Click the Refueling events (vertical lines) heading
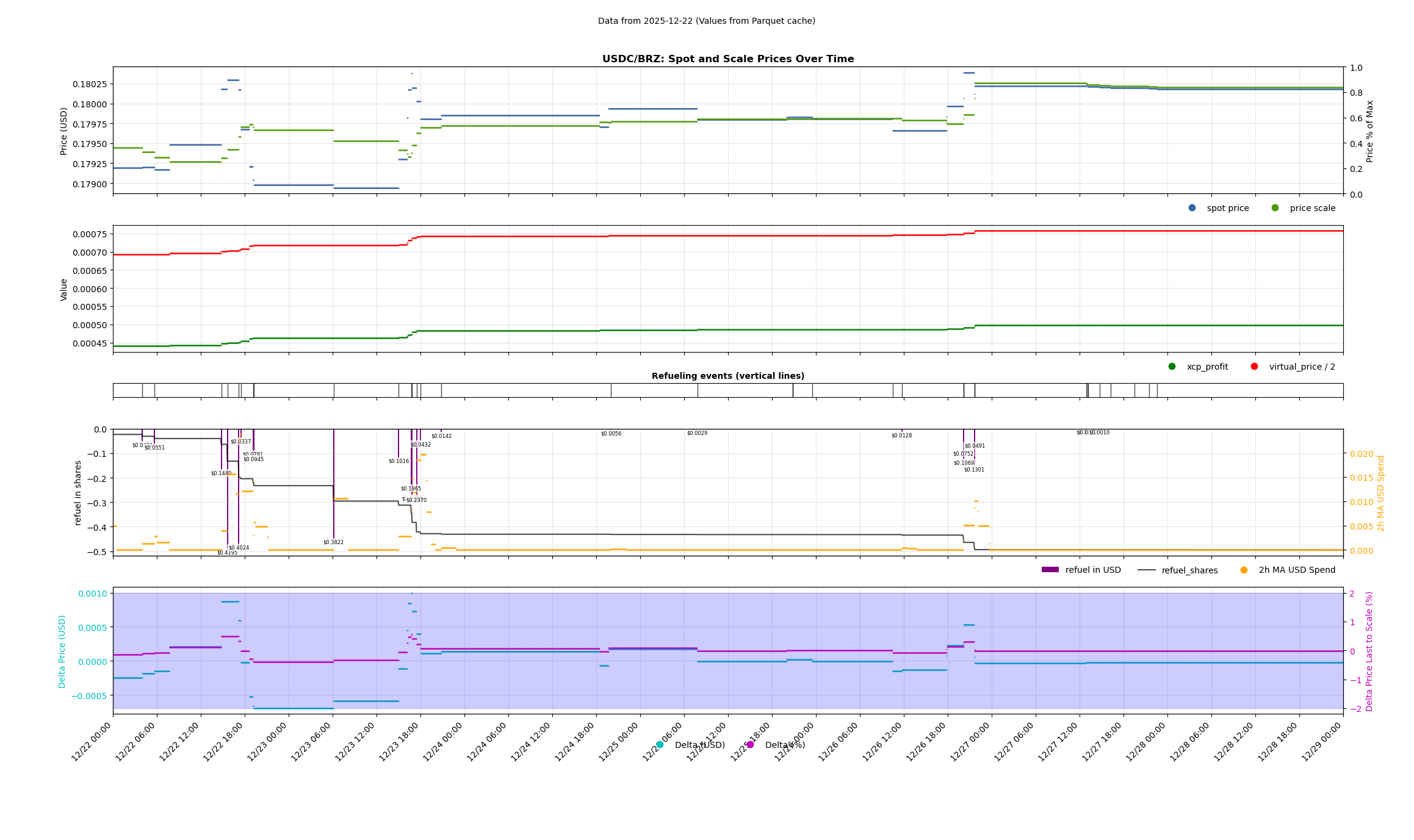The image size is (1414, 840). click(x=727, y=376)
